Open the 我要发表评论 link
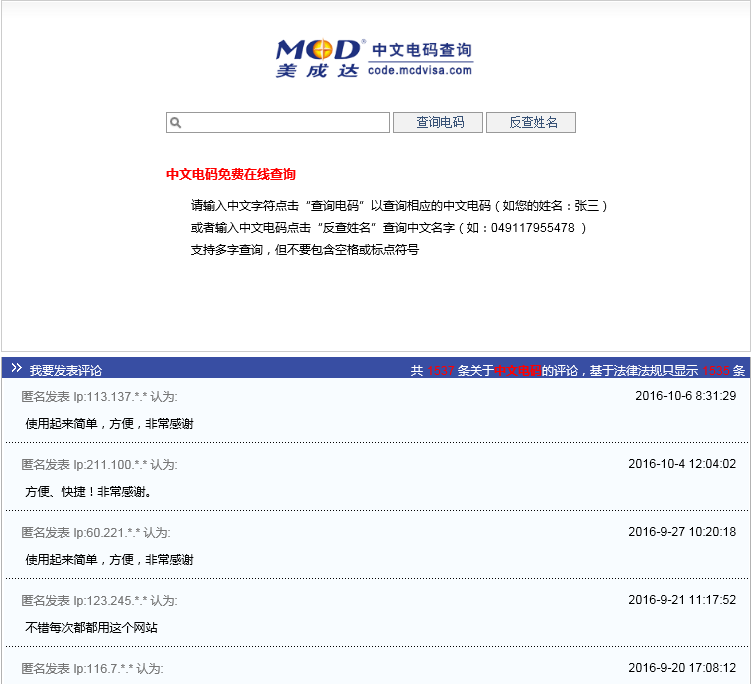The height and width of the screenshot is (684, 752). tap(66, 370)
